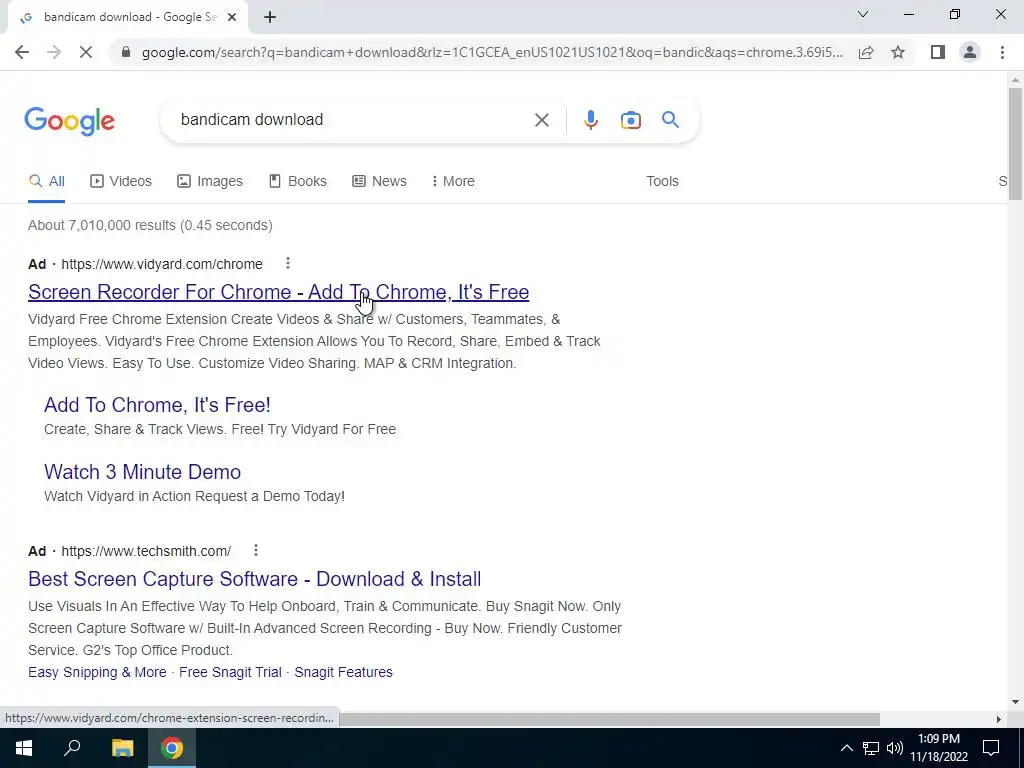This screenshot has width=1024, height=768.
Task: Click the vertical scrollbar thumb
Action: tap(1015, 144)
